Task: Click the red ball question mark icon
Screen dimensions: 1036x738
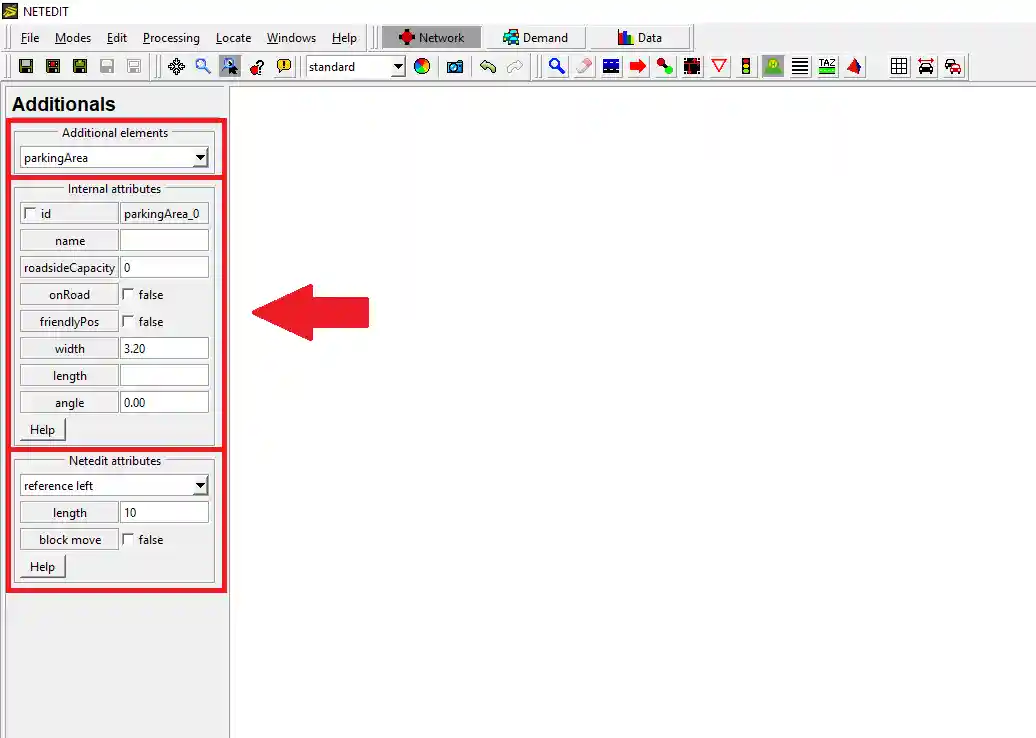Action: point(257,67)
